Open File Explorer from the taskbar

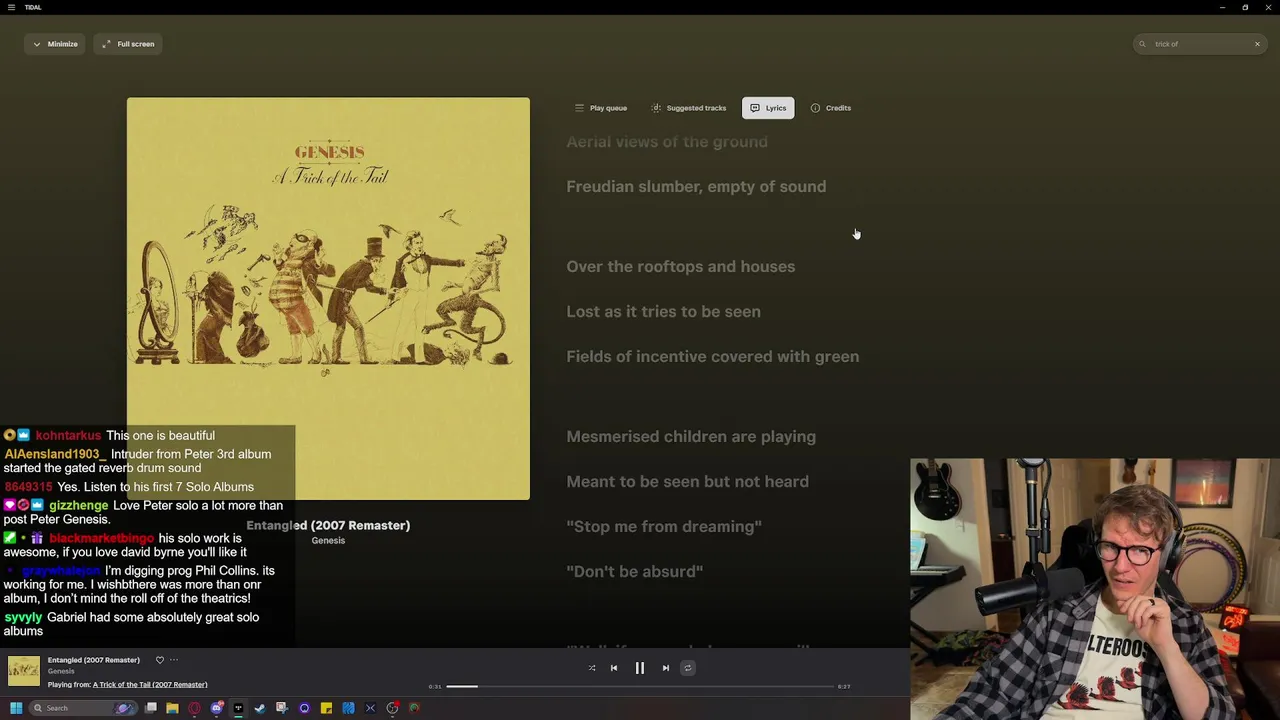[172, 708]
